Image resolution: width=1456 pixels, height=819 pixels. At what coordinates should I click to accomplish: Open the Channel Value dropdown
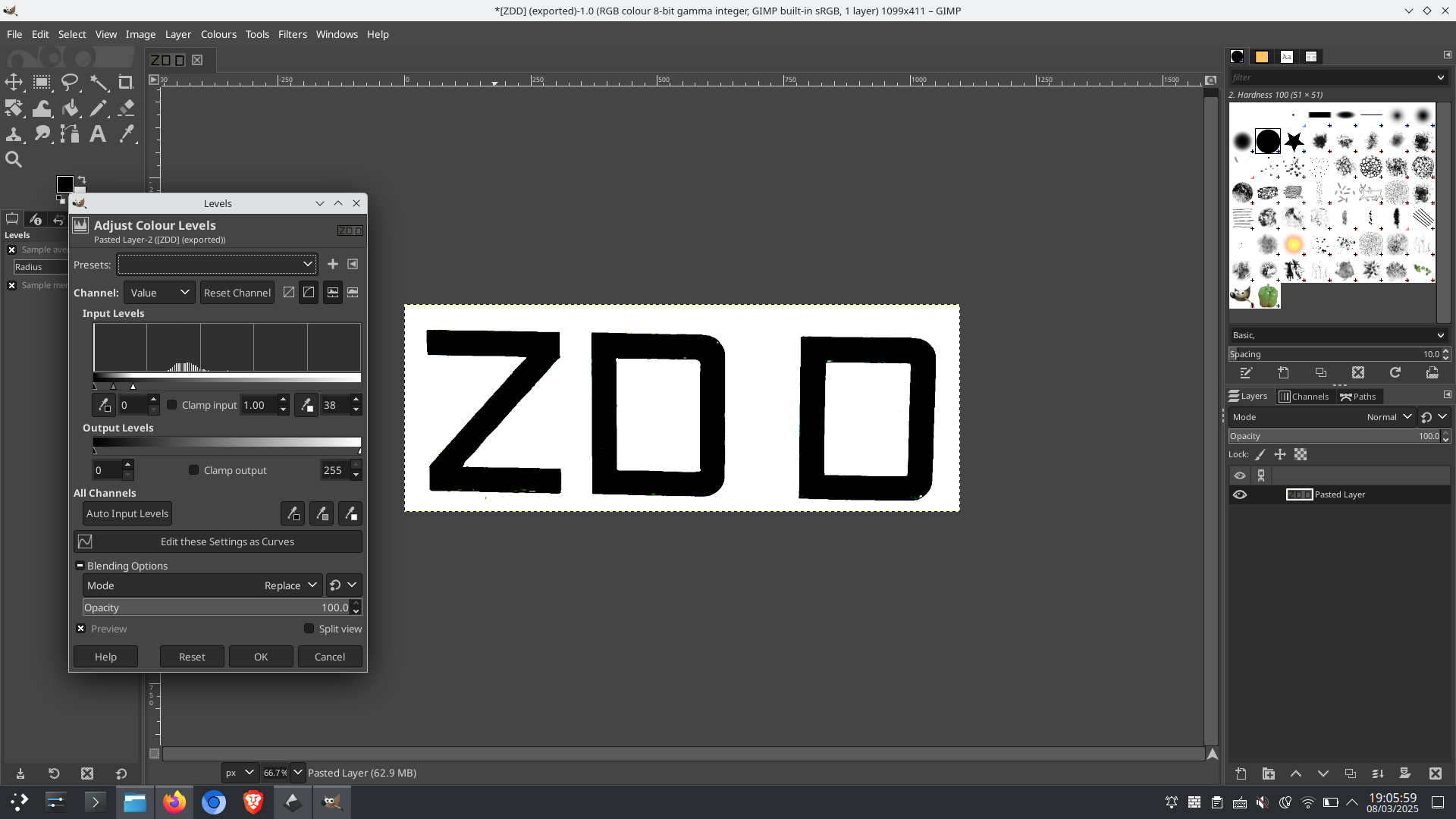pyautogui.click(x=159, y=293)
